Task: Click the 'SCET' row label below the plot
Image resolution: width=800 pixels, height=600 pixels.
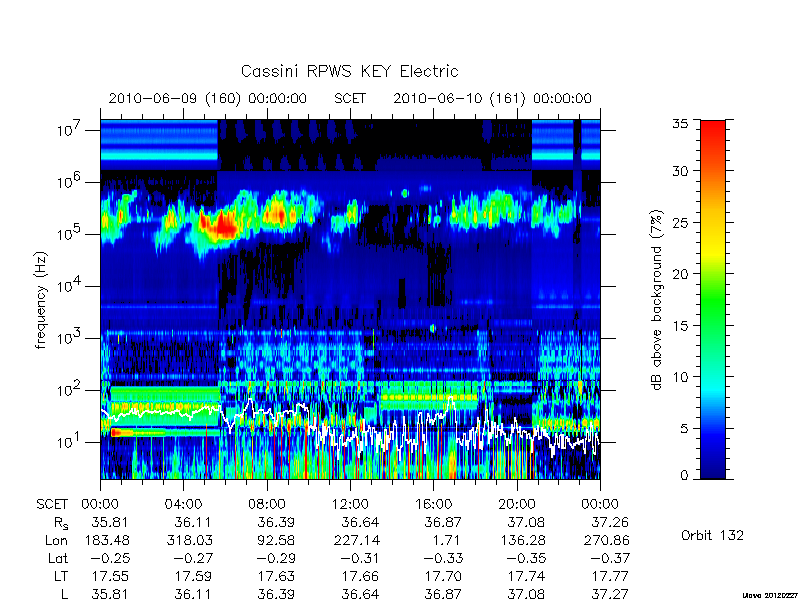Action: 52,504
